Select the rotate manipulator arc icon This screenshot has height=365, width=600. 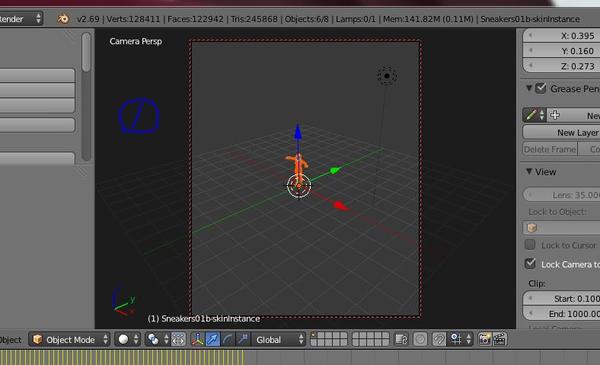click(x=228, y=339)
